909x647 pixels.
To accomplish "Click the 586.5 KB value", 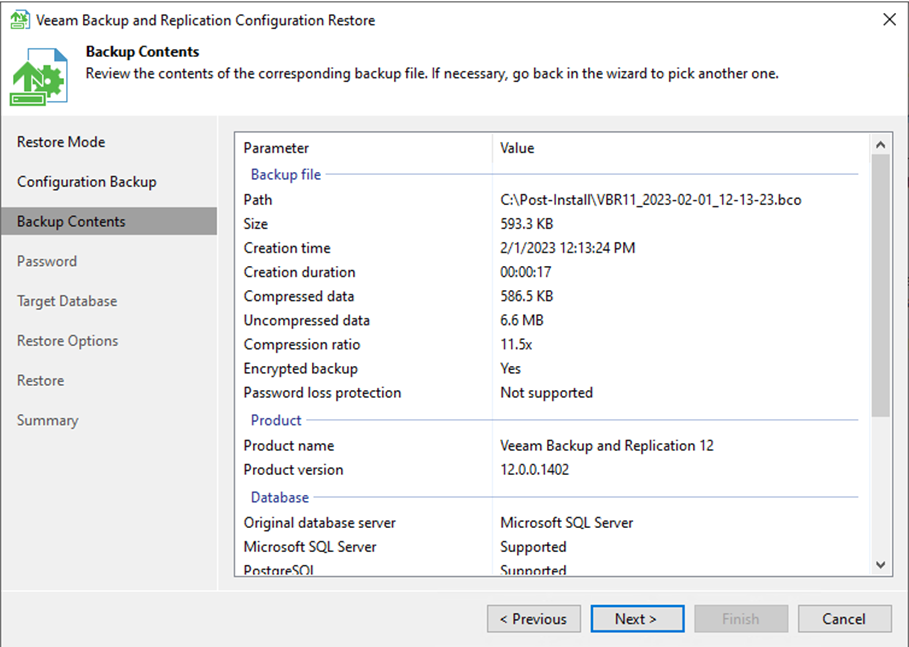I will point(527,297).
